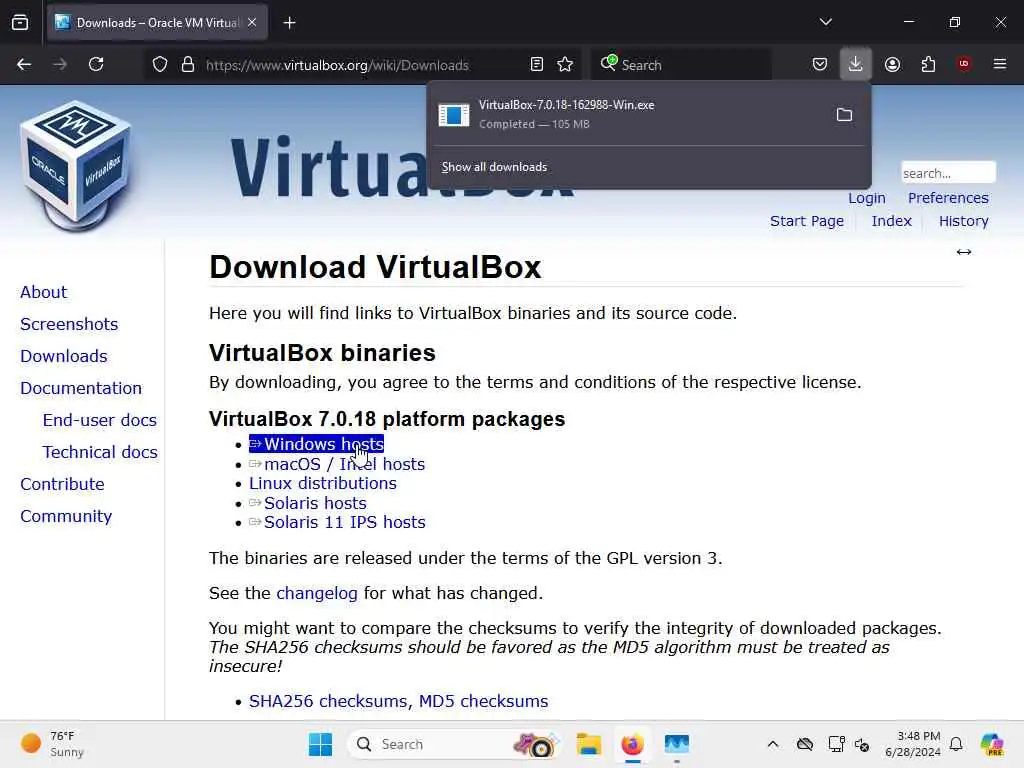This screenshot has height=768, width=1024.
Task: Open Technical docs
Action: (x=100, y=452)
